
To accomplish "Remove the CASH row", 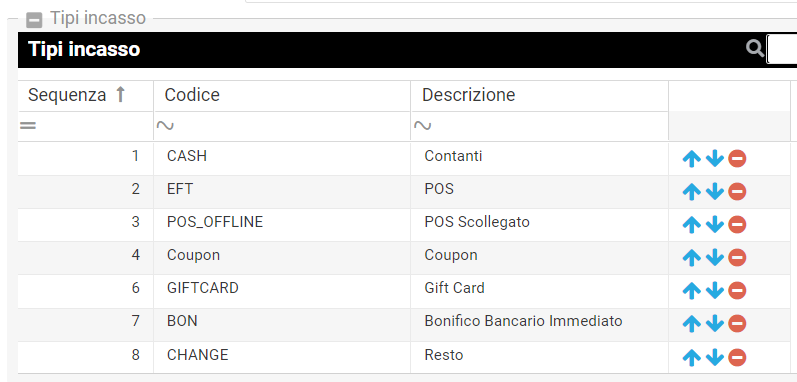I will [x=737, y=159].
